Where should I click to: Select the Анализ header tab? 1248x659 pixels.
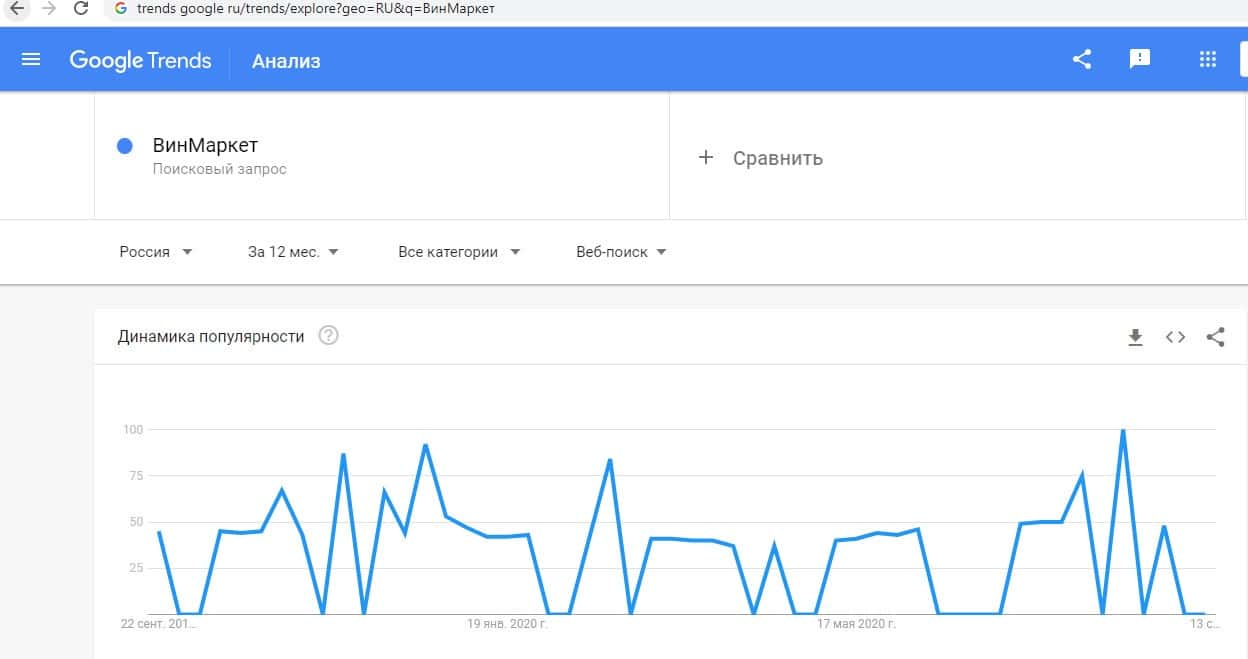[286, 61]
